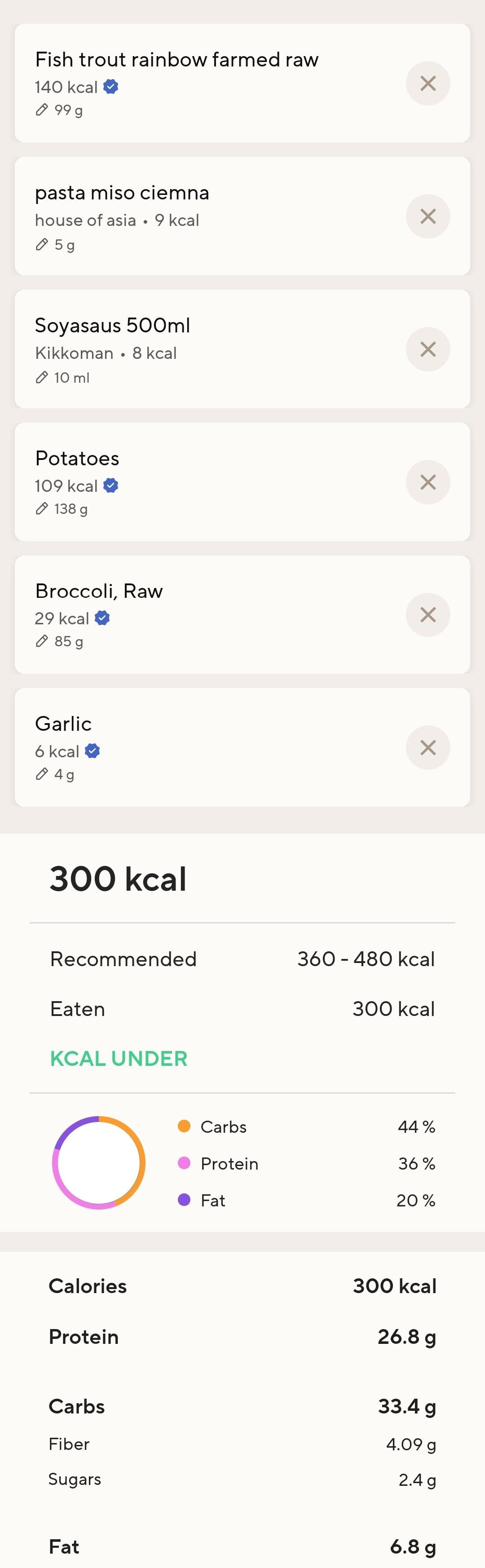Edit the 85 g broccoli serving
The image size is (485, 1568).
click(41, 641)
